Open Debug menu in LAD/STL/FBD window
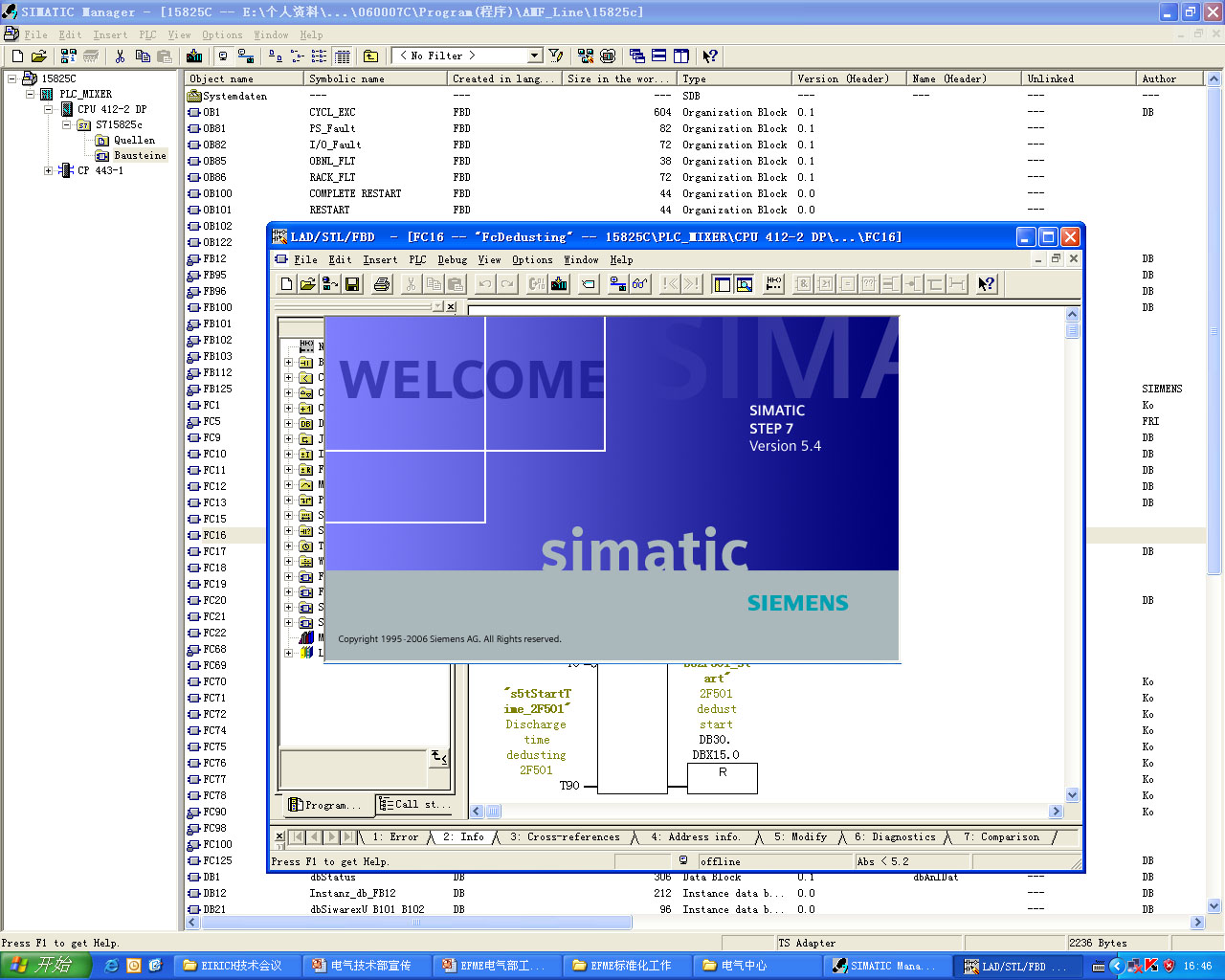 point(453,260)
